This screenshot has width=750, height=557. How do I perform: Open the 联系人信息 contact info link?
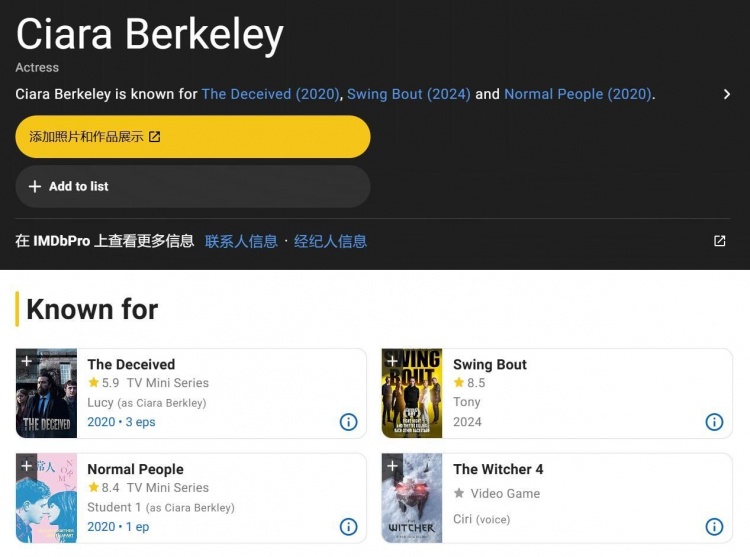click(241, 241)
